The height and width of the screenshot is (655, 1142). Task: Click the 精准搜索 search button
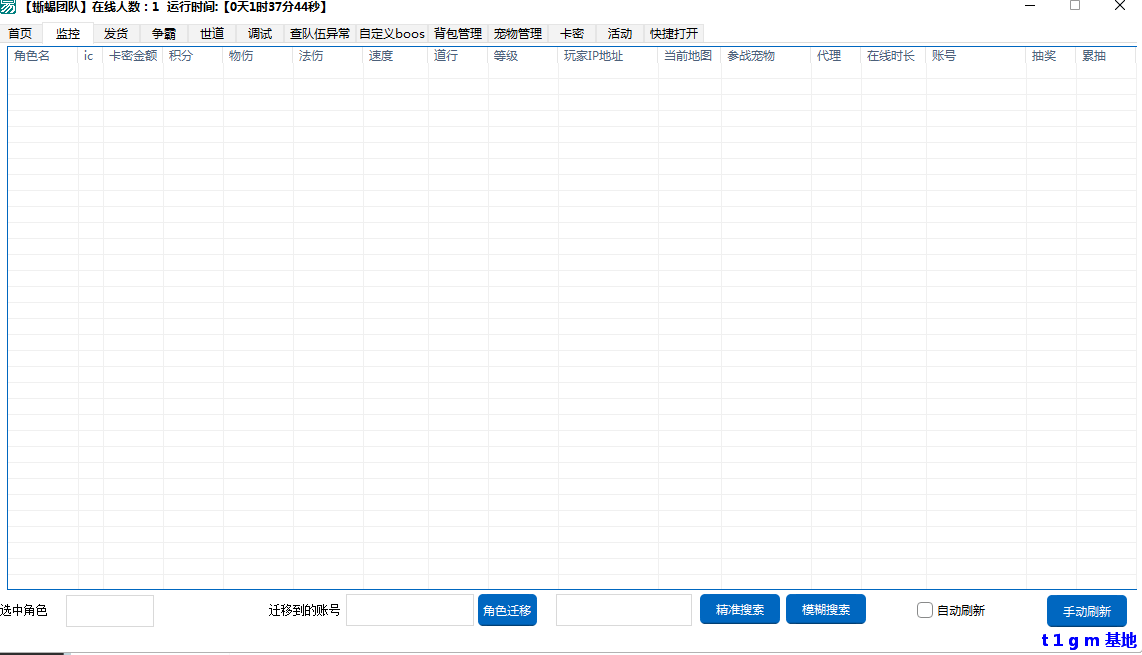coord(739,608)
